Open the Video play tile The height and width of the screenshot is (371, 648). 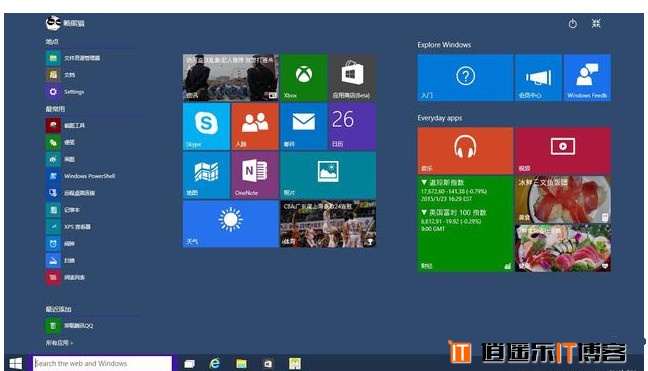pos(563,151)
